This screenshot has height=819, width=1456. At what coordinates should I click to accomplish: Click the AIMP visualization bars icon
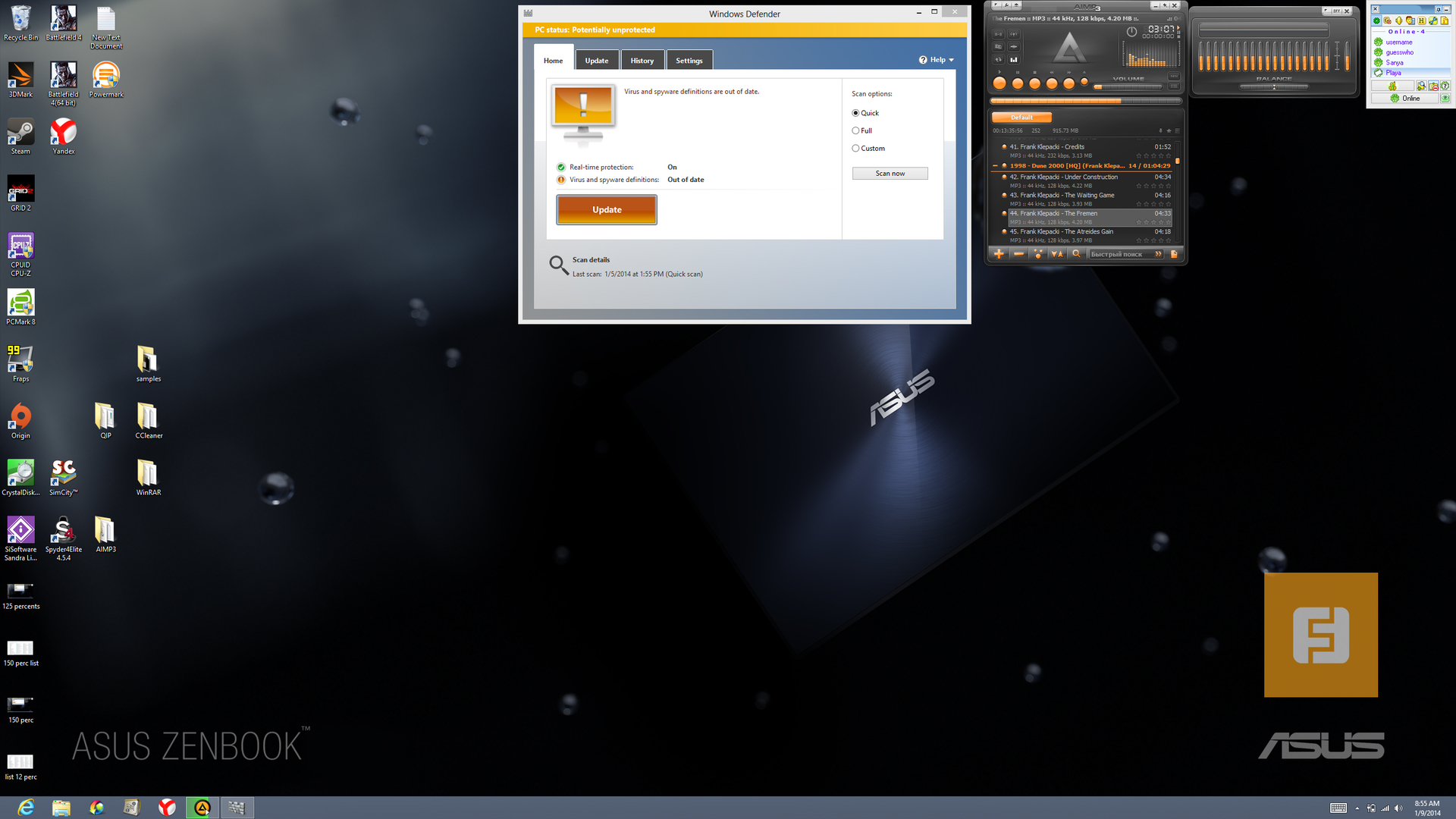tap(1014, 59)
